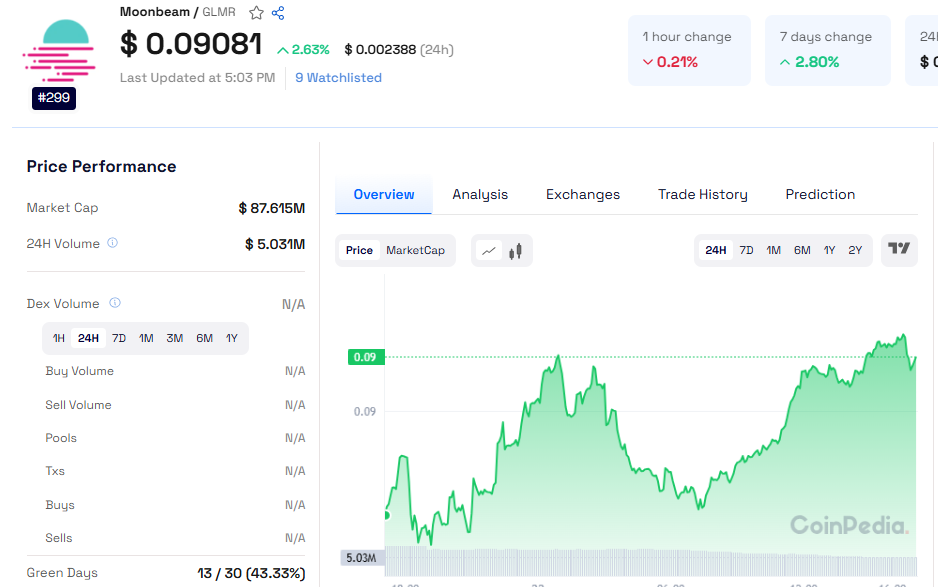
Task: Set Dex Volume period to 24H
Action: (x=88, y=338)
